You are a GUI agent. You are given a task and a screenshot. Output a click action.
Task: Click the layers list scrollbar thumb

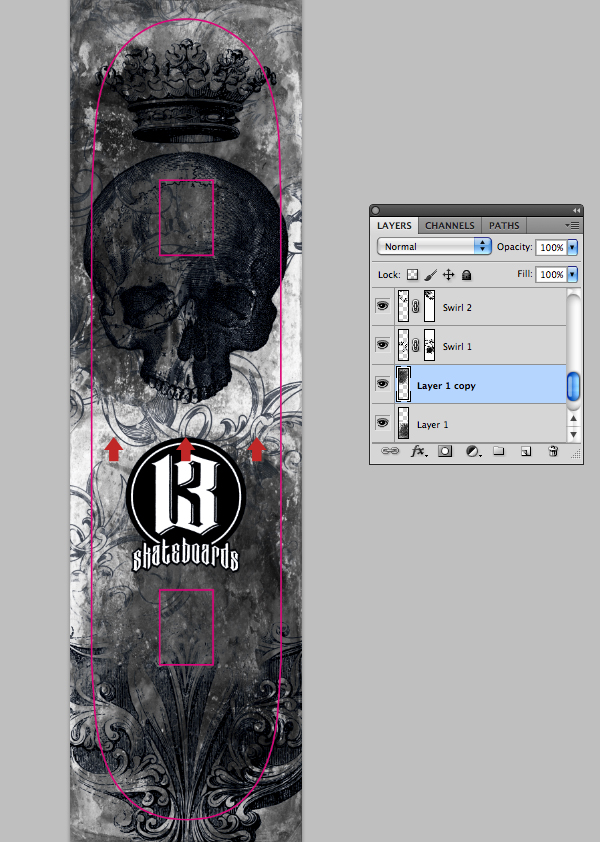click(x=574, y=386)
